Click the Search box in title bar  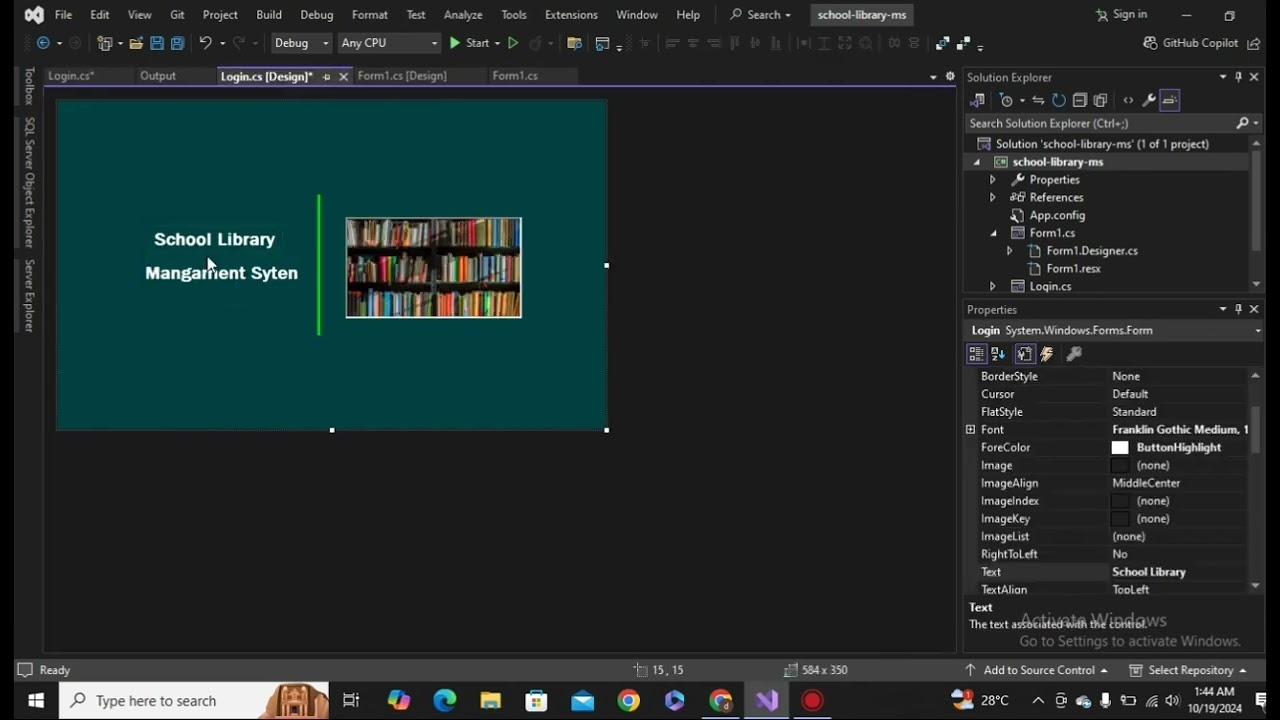pos(761,15)
